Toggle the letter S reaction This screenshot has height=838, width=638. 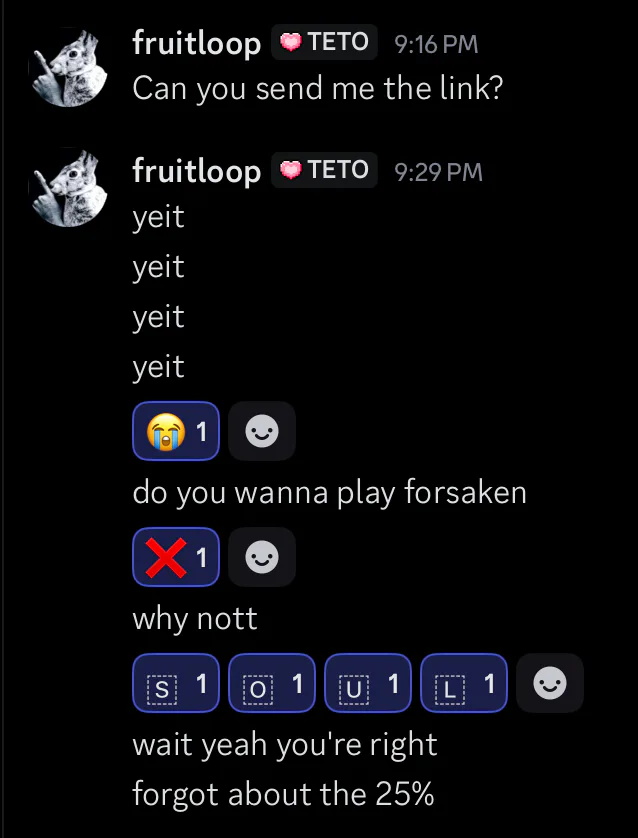coord(175,684)
